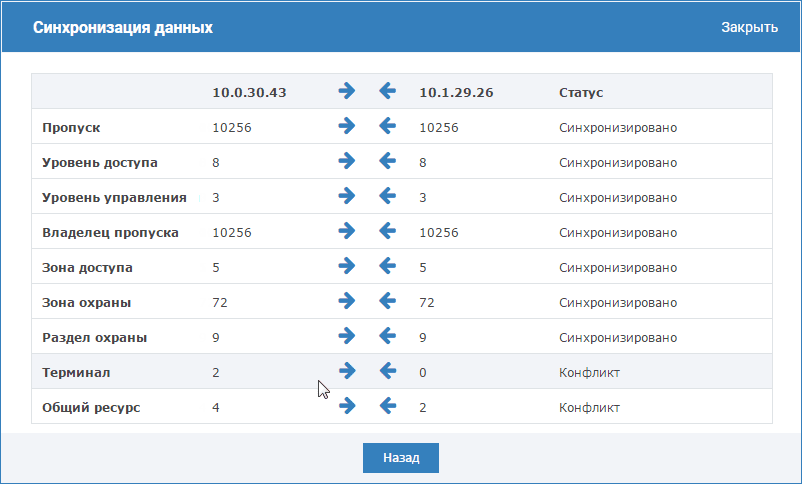Viewport: 802px width, 484px height.
Task: Click Синхронизировано status in Пропуск row
Action: click(618, 128)
